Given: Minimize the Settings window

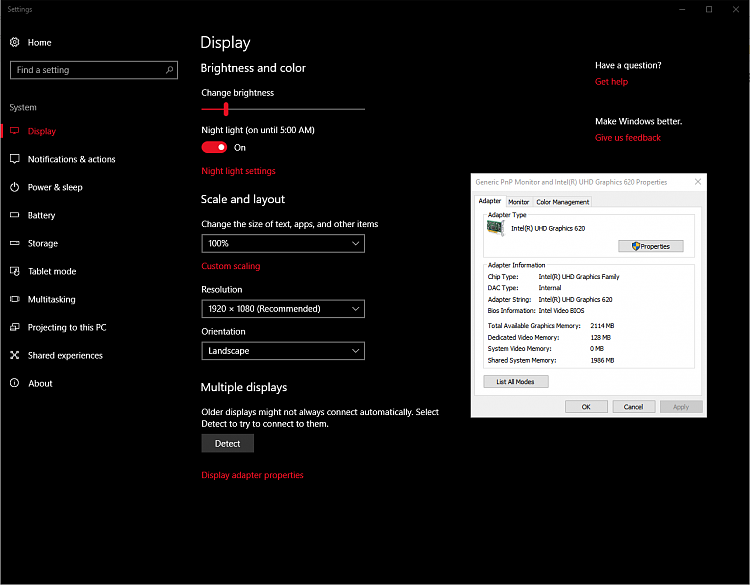Looking at the screenshot, I should (x=682, y=9).
